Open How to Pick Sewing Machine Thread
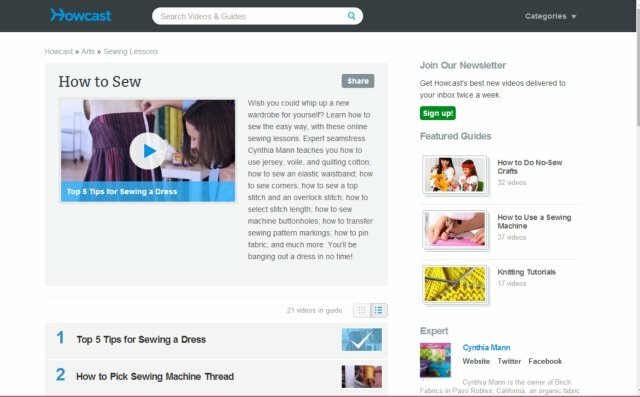Image resolution: width=640 pixels, height=397 pixels. [155, 376]
